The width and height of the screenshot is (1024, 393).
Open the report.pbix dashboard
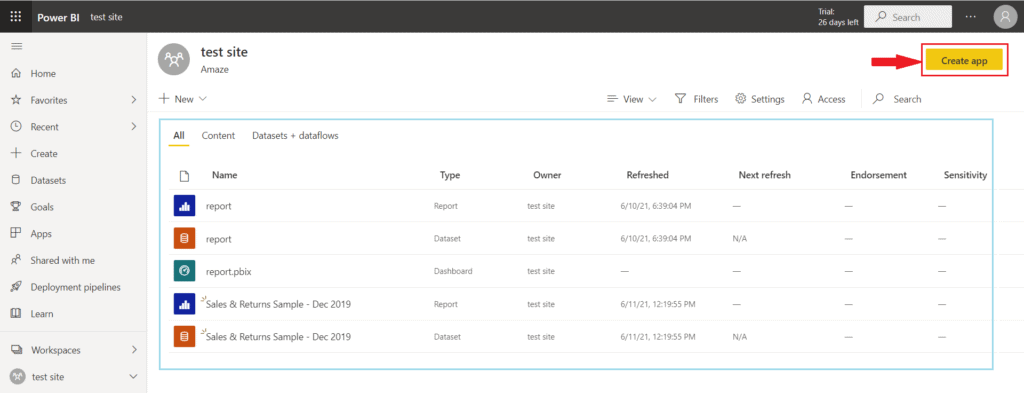[229, 272]
